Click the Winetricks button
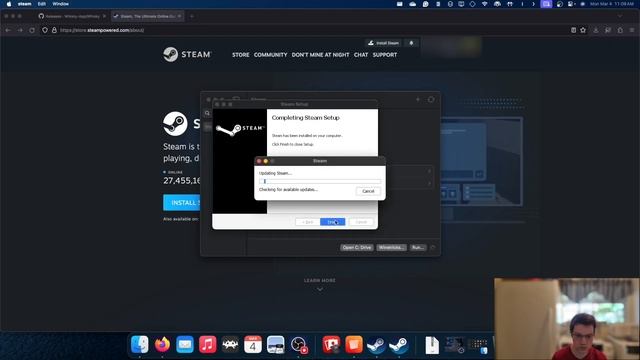 point(391,247)
